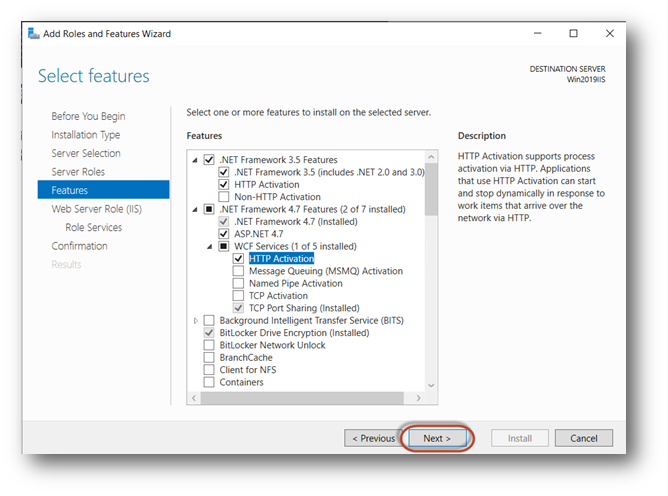Collapse the WCF Services tree node
This screenshot has height=496, width=668.
[209, 246]
